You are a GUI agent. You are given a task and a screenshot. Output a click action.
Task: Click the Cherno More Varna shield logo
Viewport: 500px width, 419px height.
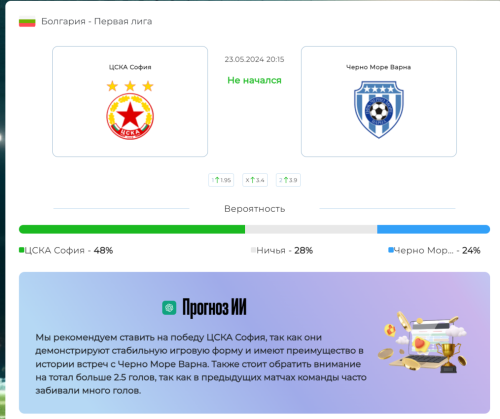379,109
